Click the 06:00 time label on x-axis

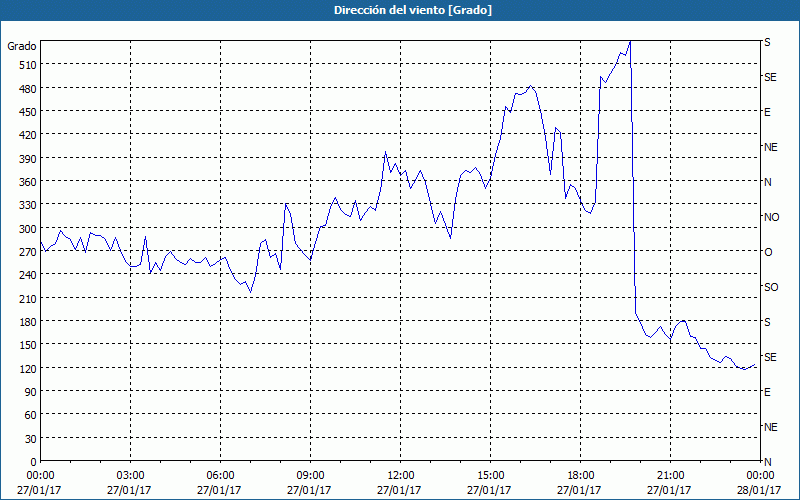[x=220, y=475]
